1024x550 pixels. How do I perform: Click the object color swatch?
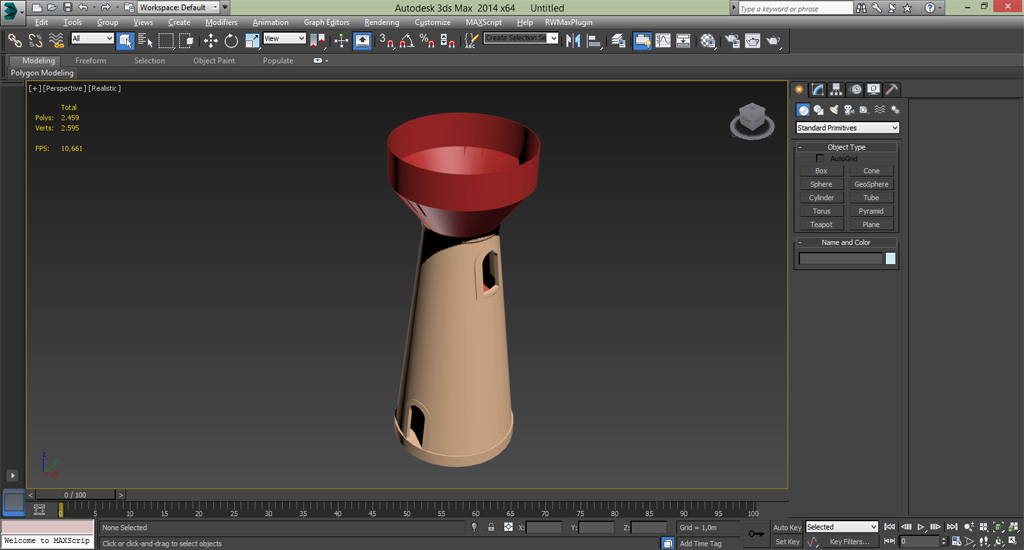coord(890,259)
